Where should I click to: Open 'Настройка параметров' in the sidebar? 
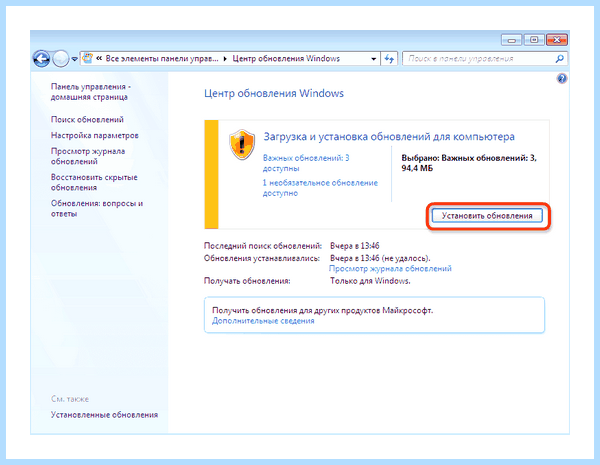click(95, 135)
